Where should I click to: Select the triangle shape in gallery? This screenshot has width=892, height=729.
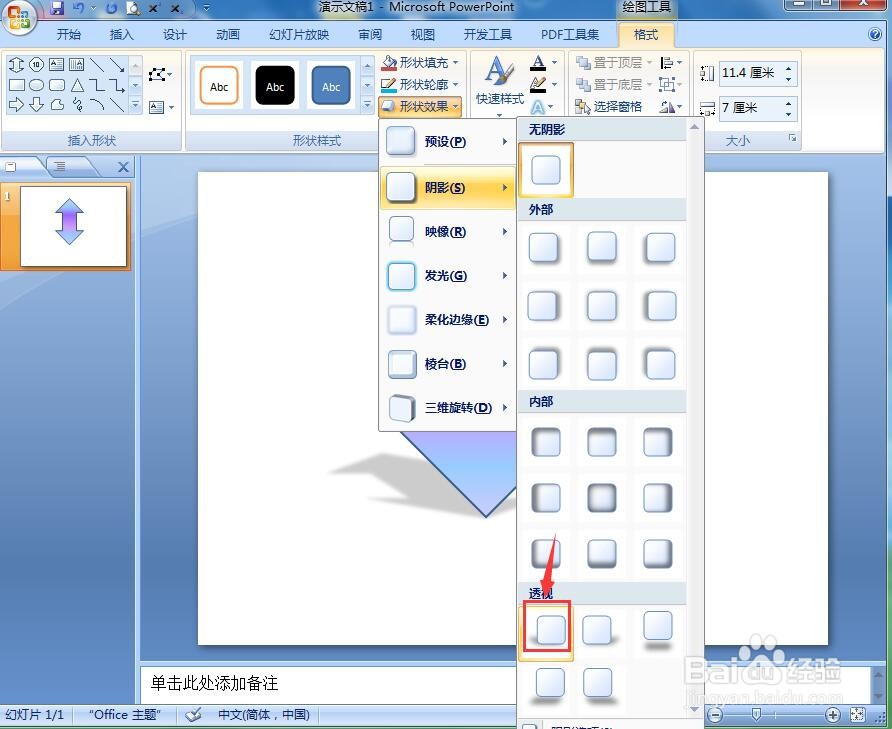(x=77, y=85)
